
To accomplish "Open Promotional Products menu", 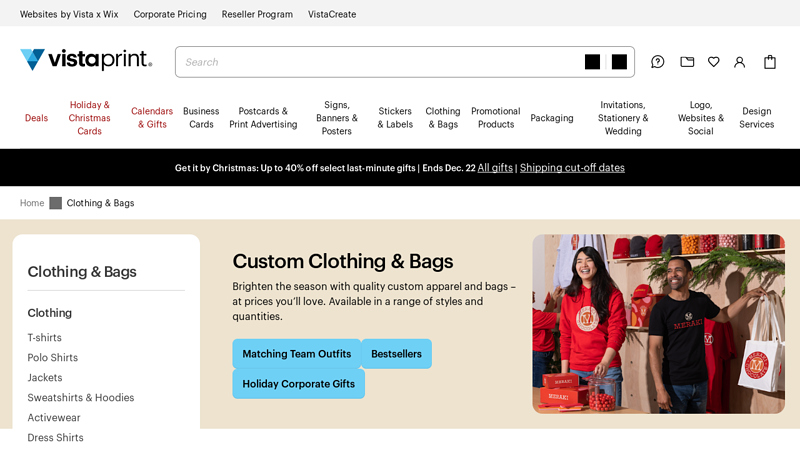I will [495, 118].
